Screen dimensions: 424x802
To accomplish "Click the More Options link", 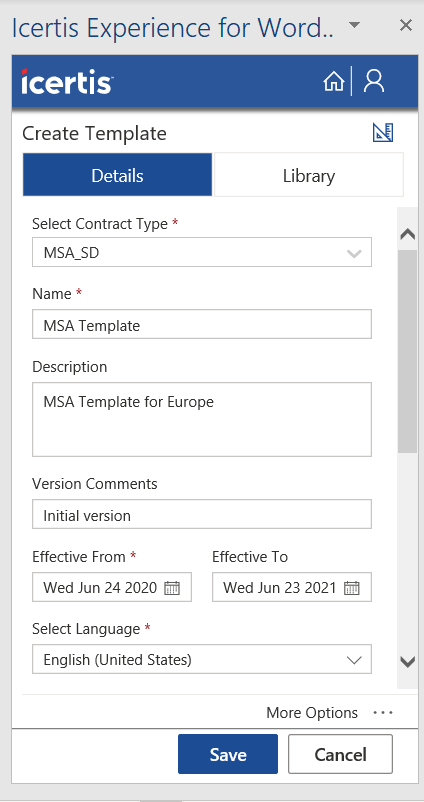I will (x=312, y=712).
